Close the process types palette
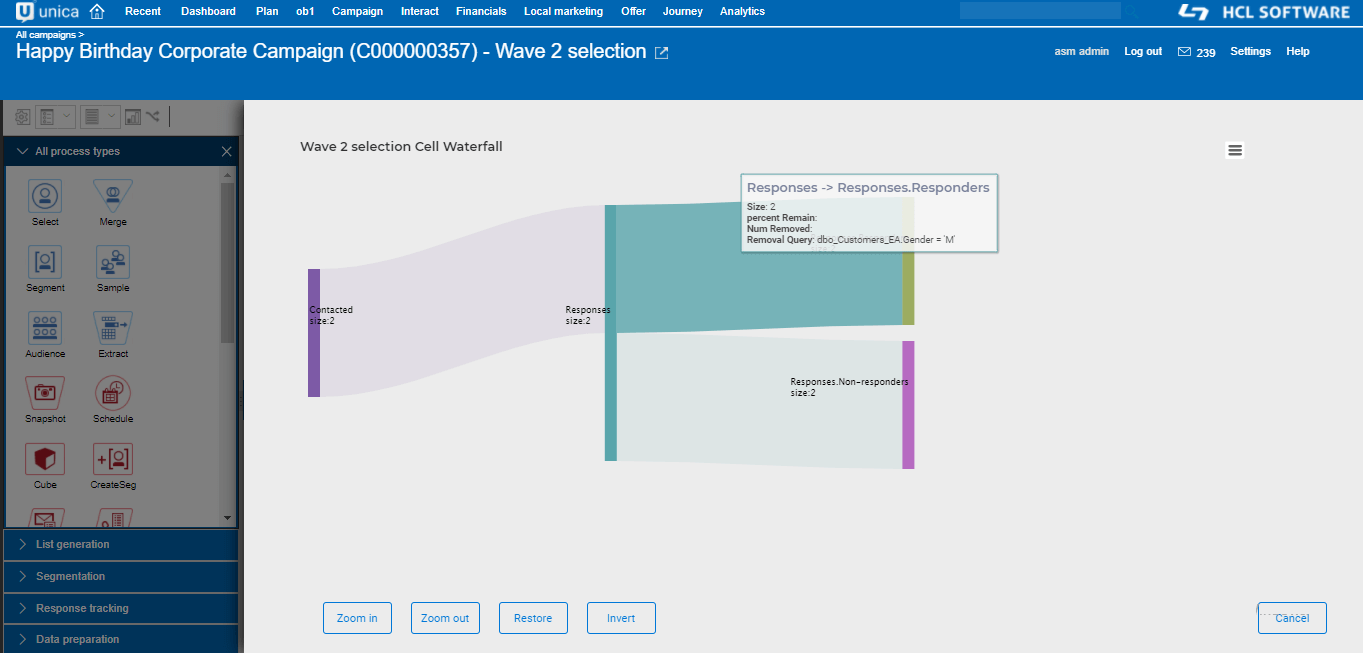This screenshot has height=653, width=1363. 226,152
